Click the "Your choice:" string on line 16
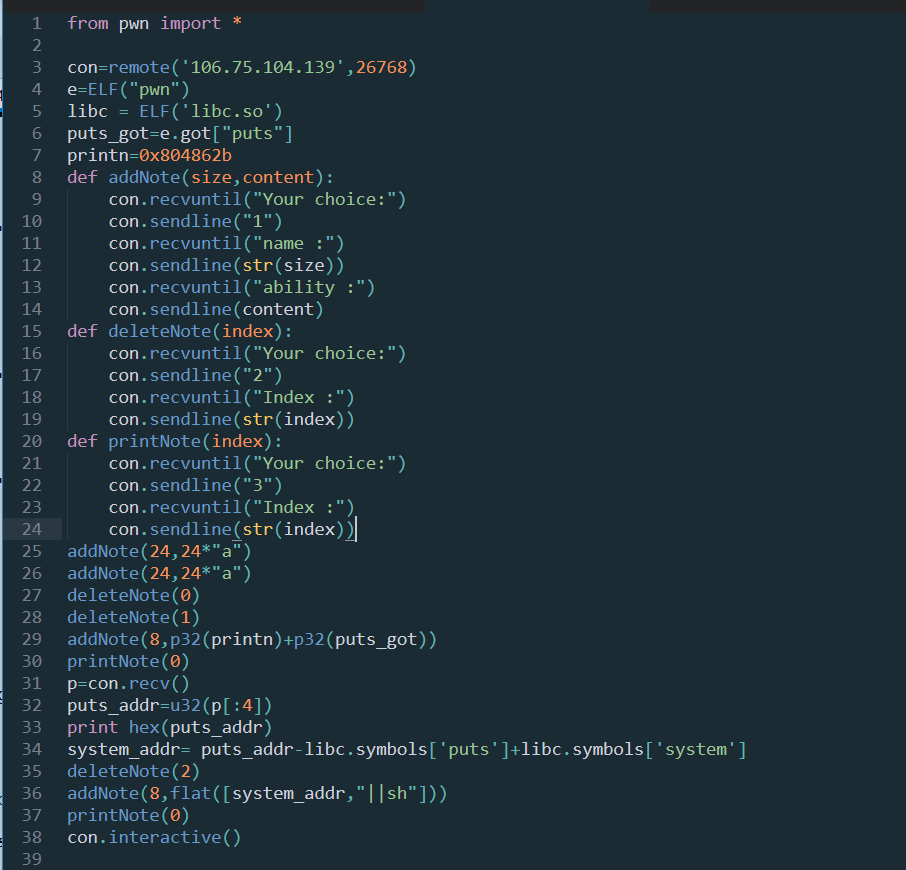 [324, 354]
